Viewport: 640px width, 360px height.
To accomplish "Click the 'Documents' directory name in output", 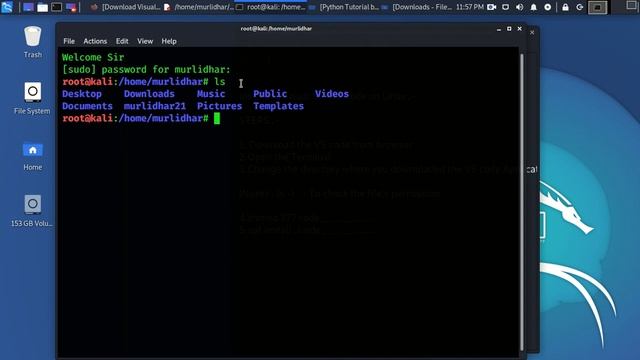I will click(87, 106).
